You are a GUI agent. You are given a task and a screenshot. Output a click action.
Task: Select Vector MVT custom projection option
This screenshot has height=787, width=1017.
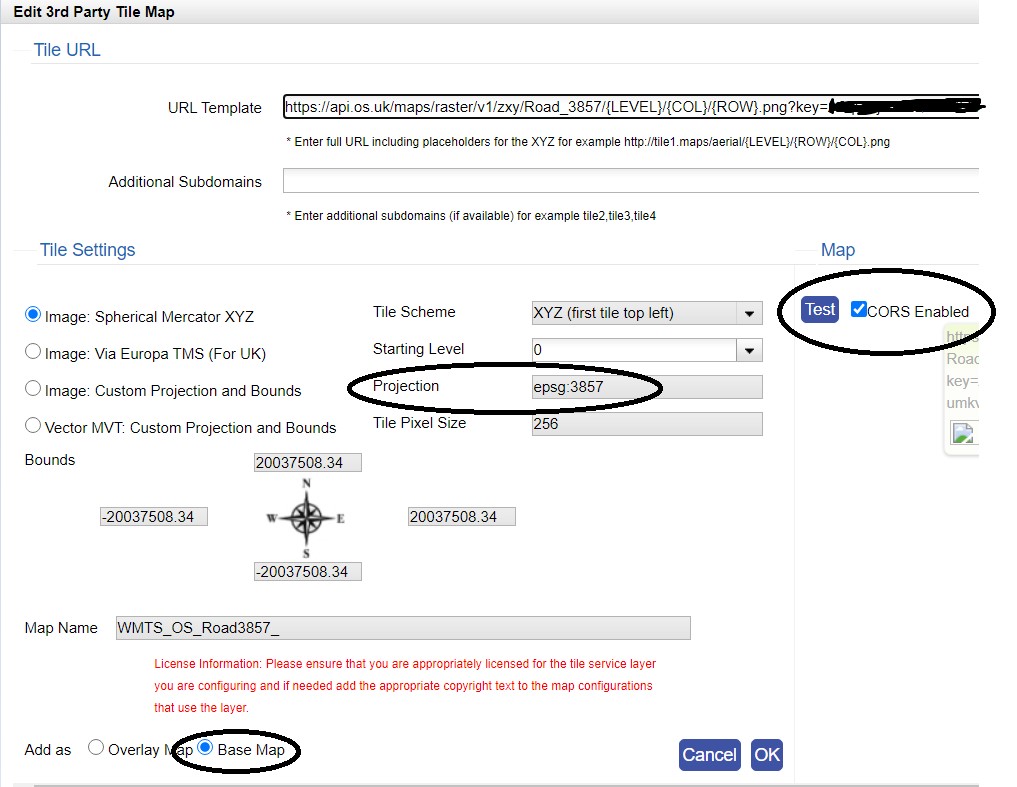pyautogui.click(x=33, y=426)
